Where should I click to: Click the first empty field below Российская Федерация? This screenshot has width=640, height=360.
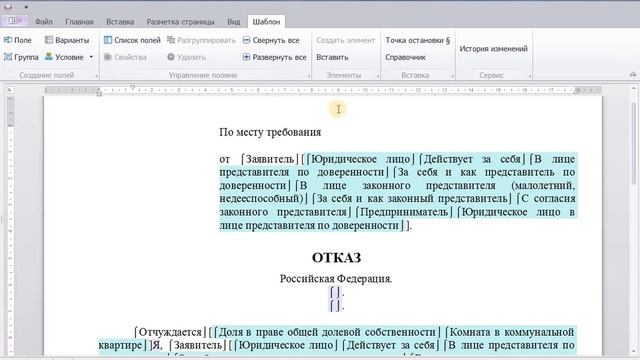point(335,292)
